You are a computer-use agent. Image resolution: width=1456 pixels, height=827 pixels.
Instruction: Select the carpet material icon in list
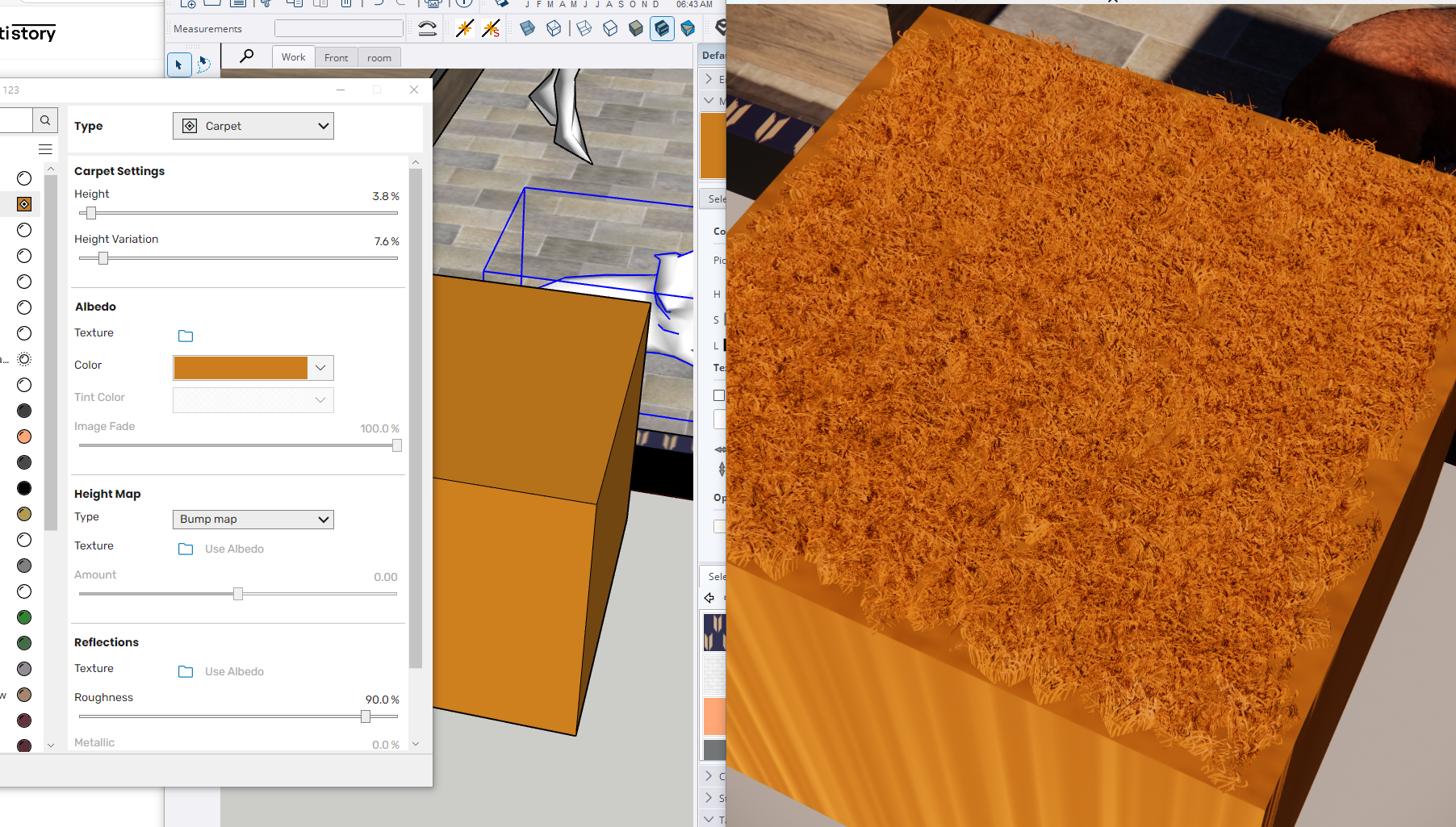point(24,204)
